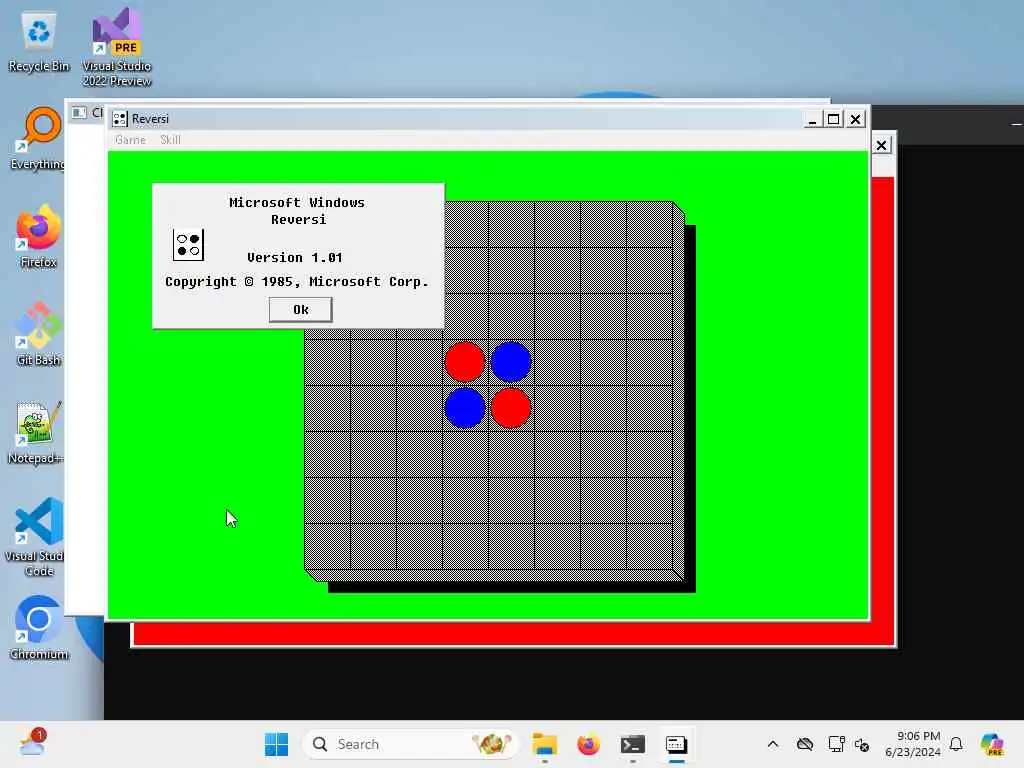The image size is (1024, 768).
Task: Launch Chromium from the desktop shortcut
Action: pyautogui.click(x=39, y=628)
